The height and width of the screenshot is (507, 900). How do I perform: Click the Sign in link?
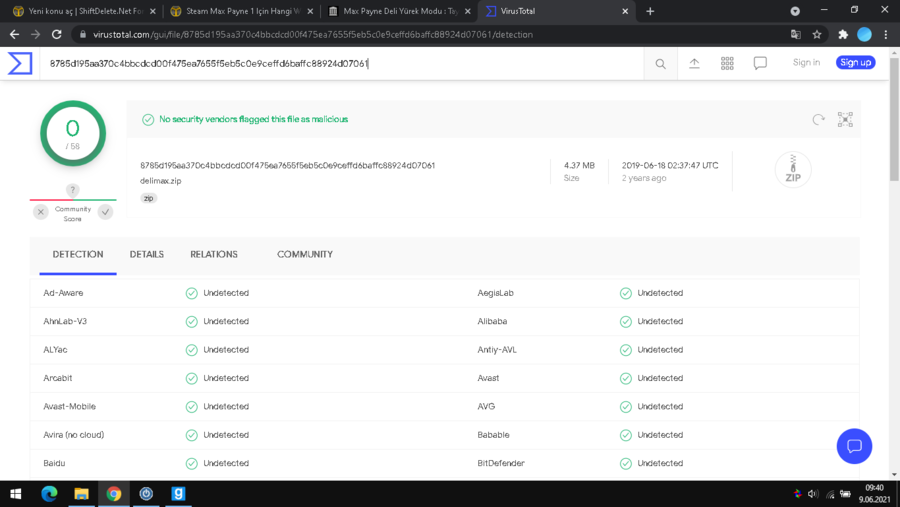pyautogui.click(x=806, y=62)
